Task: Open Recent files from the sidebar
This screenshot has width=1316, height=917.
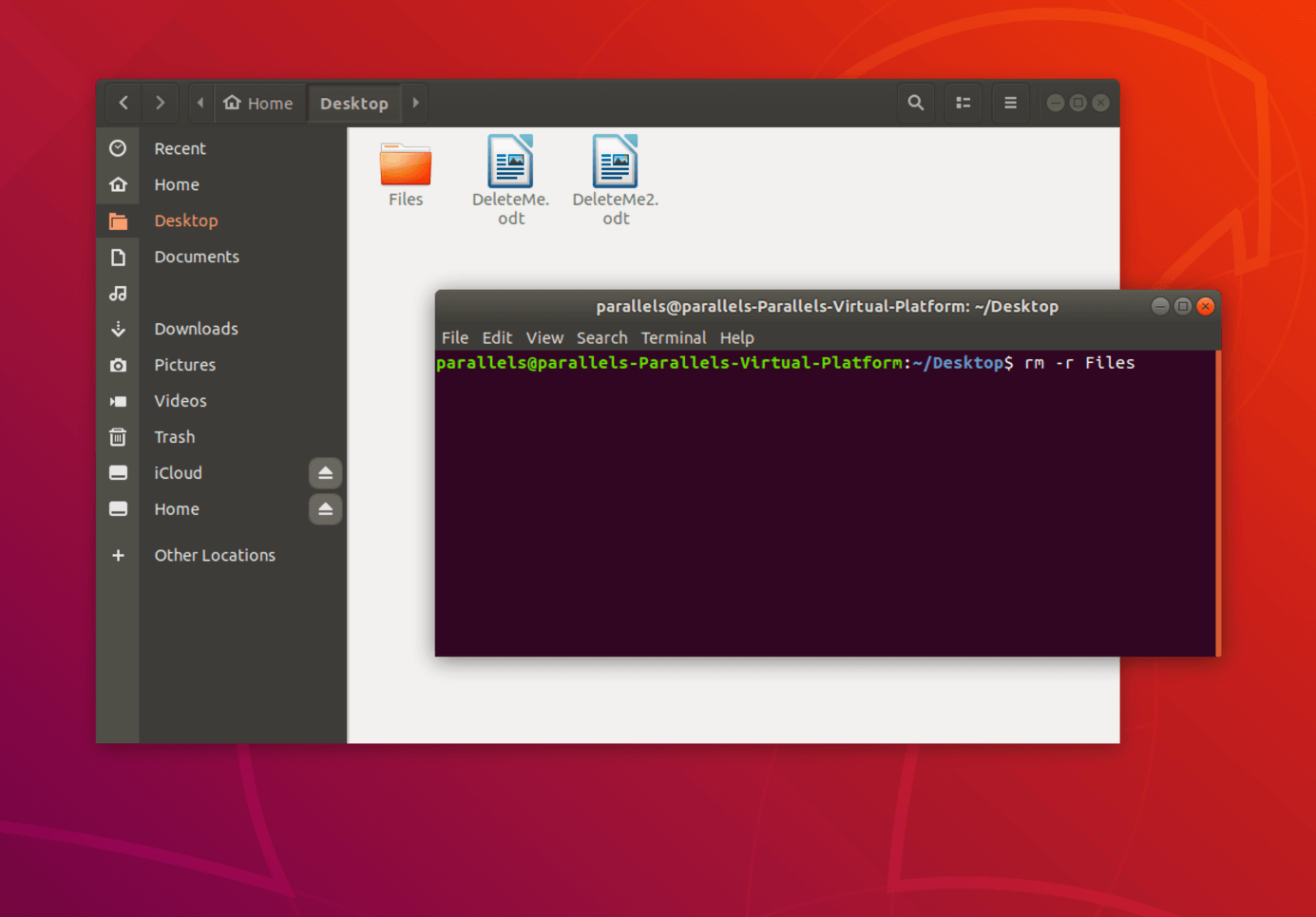Action: point(180,148)
